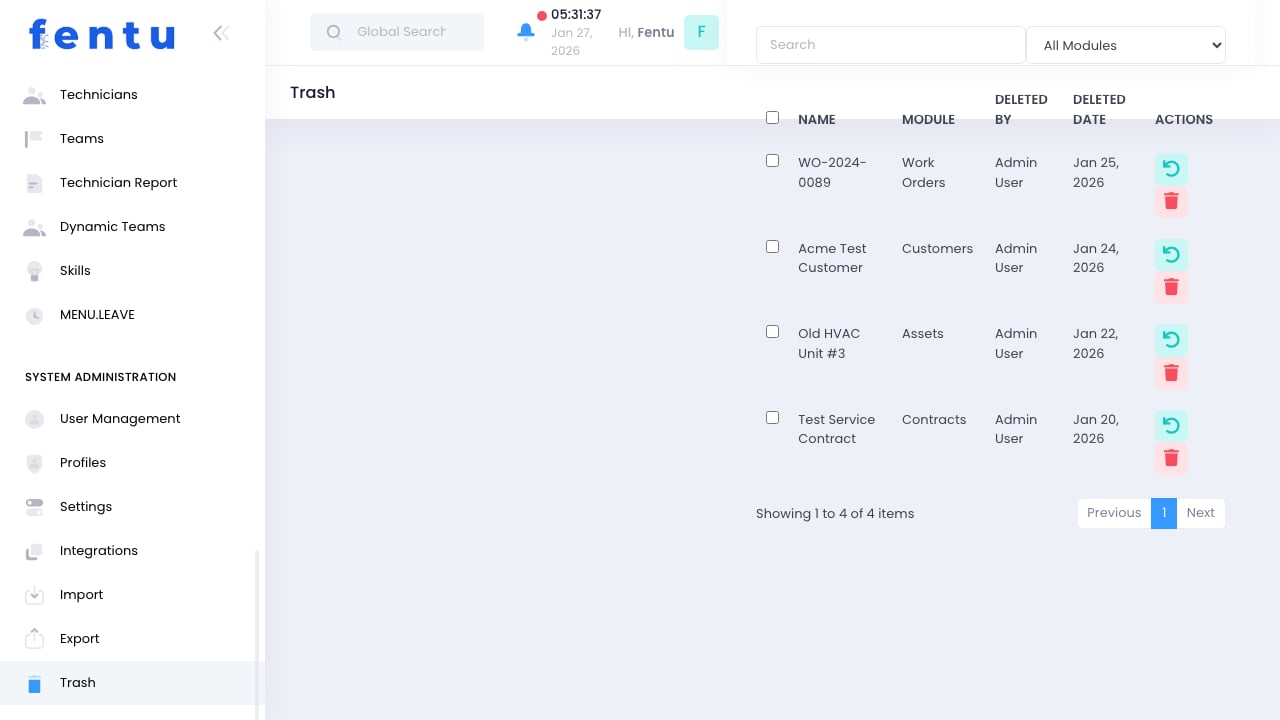
Task: Open Export menu item
Action: tap(132, 639)
